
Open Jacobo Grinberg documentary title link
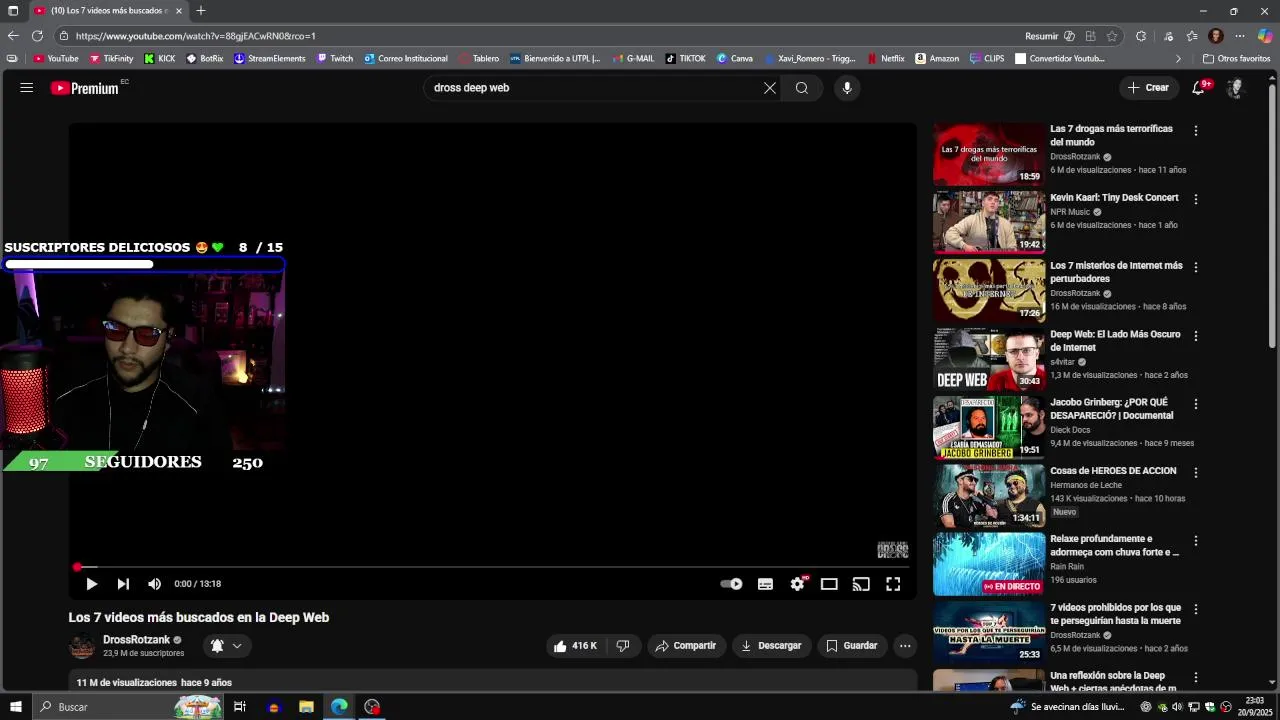(1112, 409)
